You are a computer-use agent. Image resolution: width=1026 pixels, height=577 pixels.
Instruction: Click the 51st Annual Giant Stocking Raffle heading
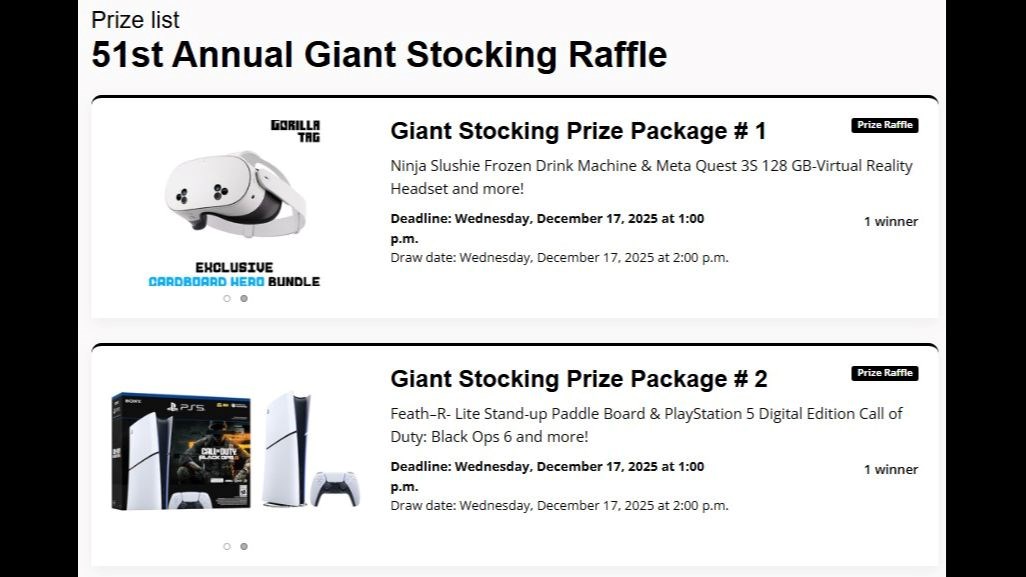point(379,54)
